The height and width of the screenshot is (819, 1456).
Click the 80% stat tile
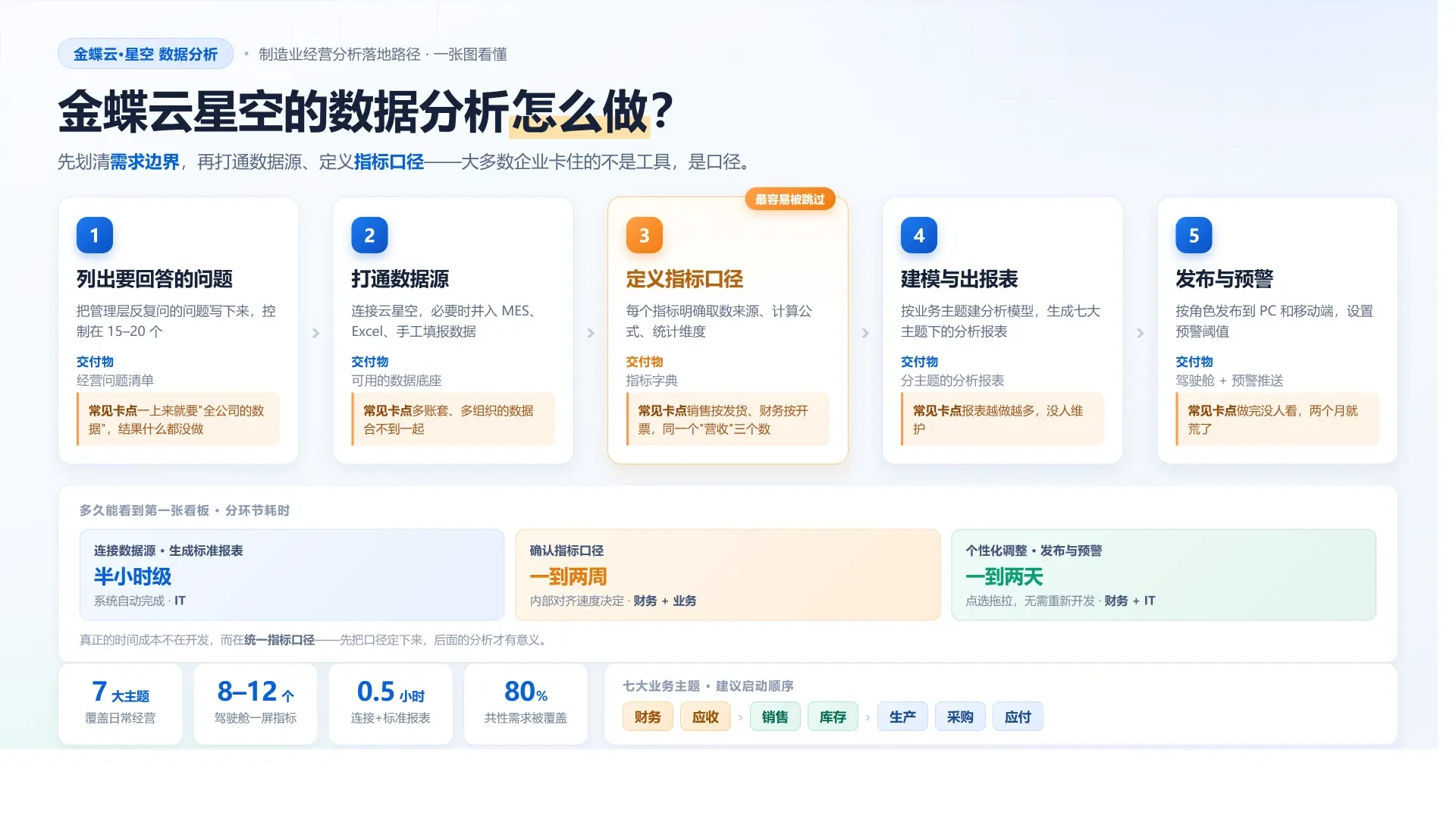pos(526,704)
